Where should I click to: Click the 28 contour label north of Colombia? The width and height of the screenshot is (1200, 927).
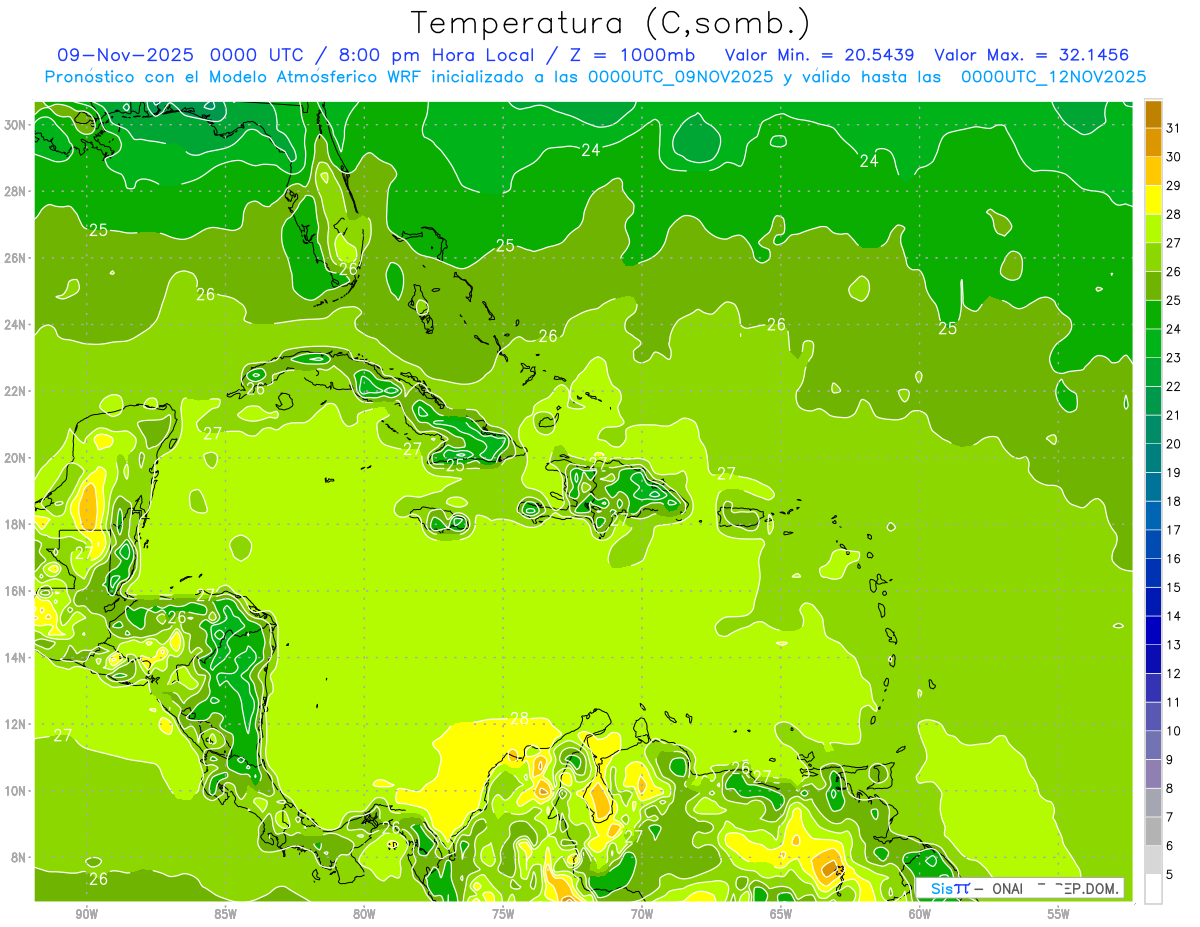point(519,718)
